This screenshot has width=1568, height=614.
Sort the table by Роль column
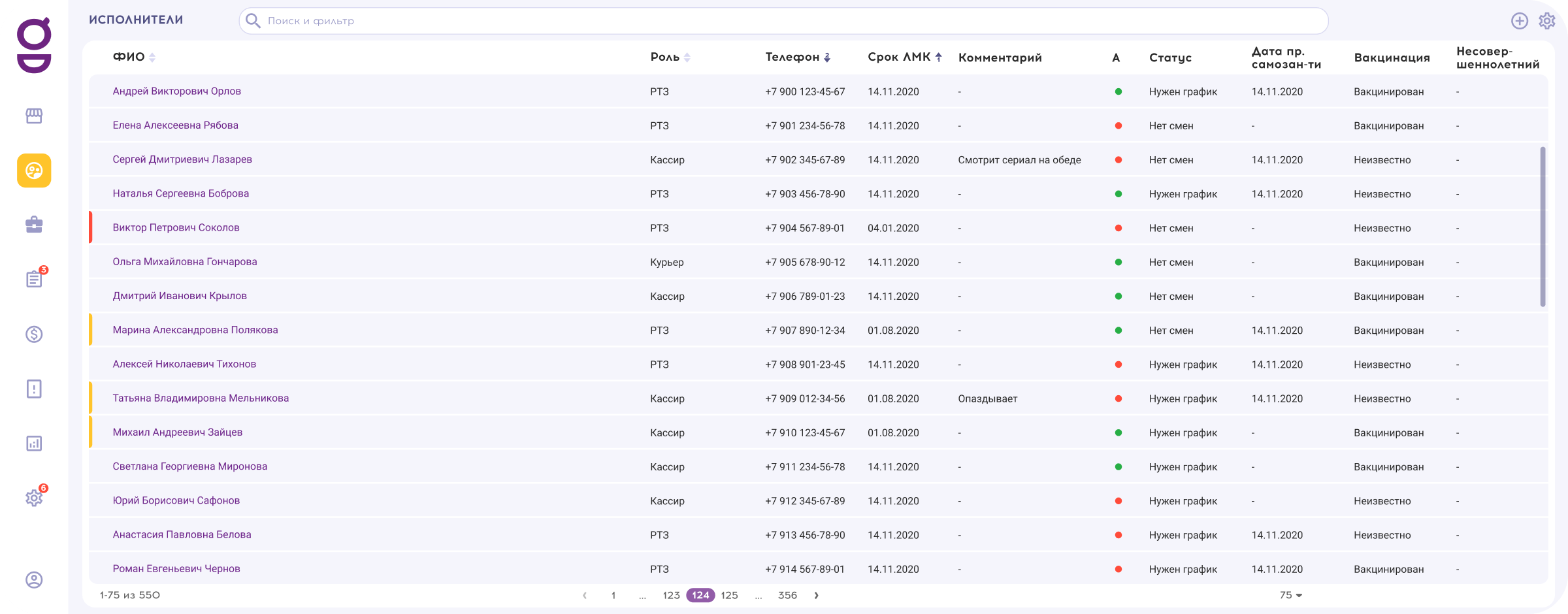(x=687, y=57)
